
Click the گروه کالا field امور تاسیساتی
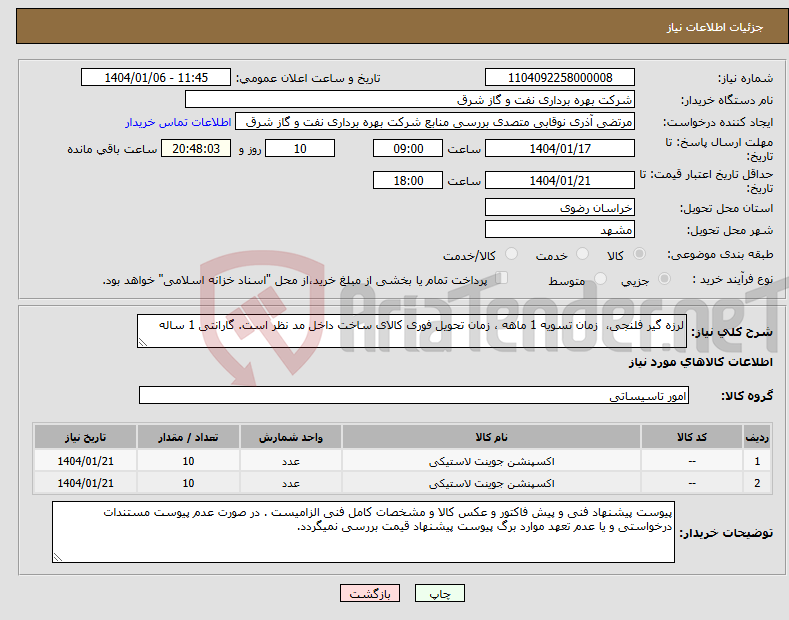414,396
